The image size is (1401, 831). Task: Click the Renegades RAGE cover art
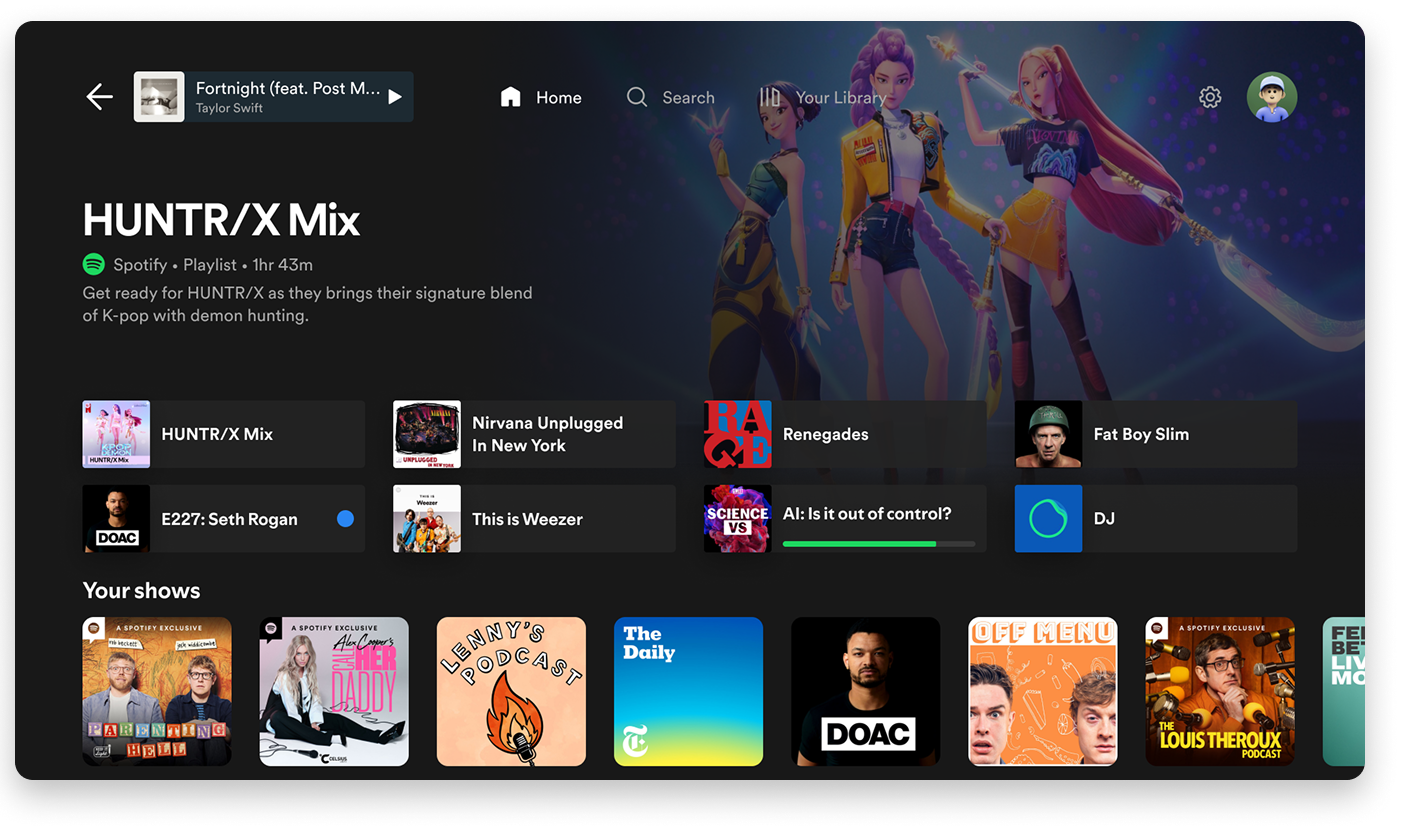(x=738, y=435)
